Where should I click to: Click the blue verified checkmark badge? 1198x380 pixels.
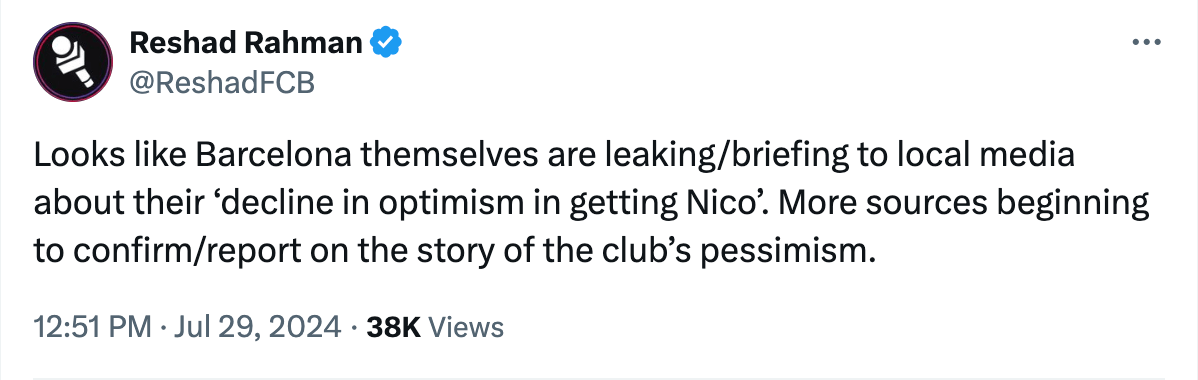pyautogui.click(x=387, y=44)
